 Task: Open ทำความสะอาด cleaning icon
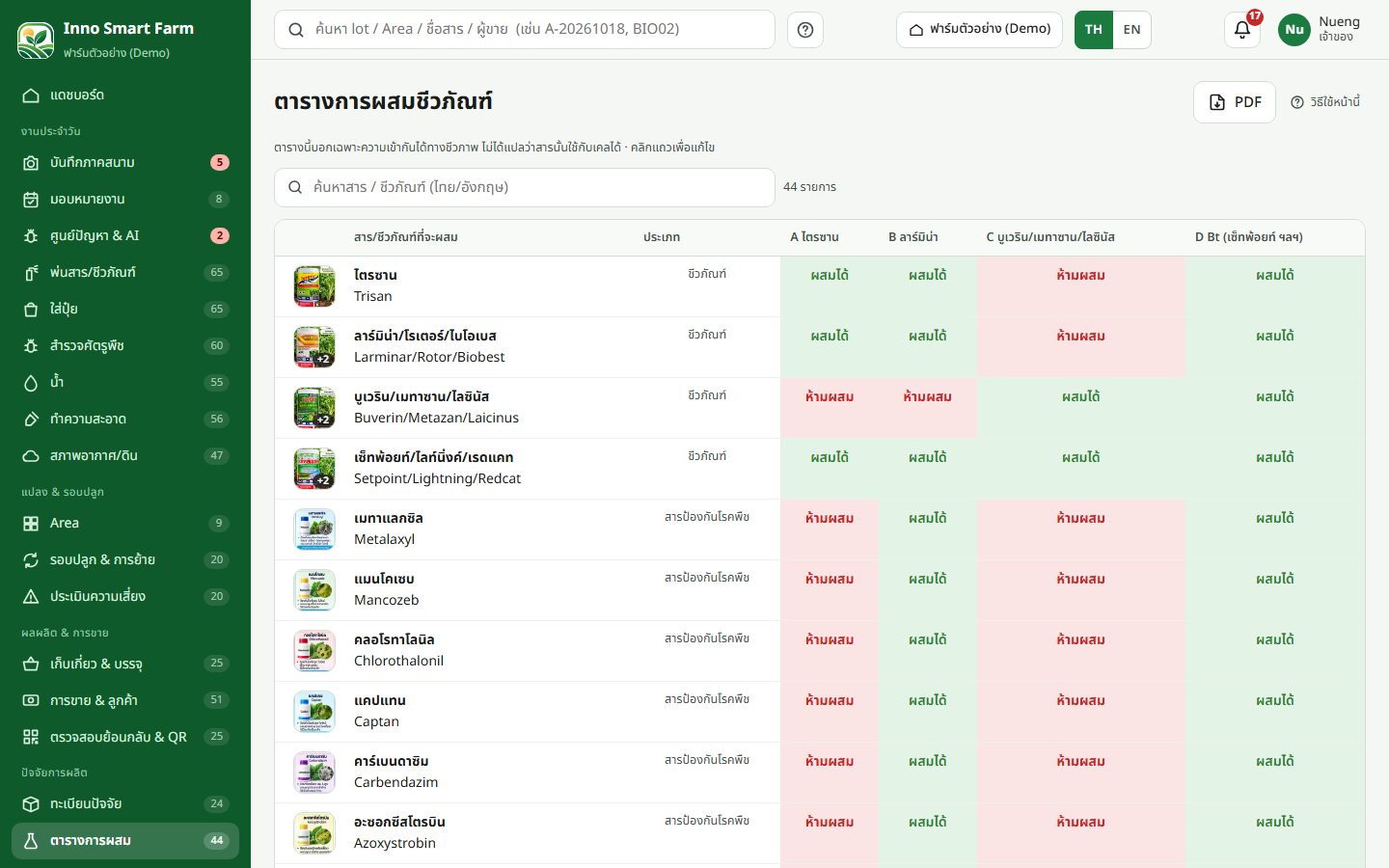coord(31,420)
